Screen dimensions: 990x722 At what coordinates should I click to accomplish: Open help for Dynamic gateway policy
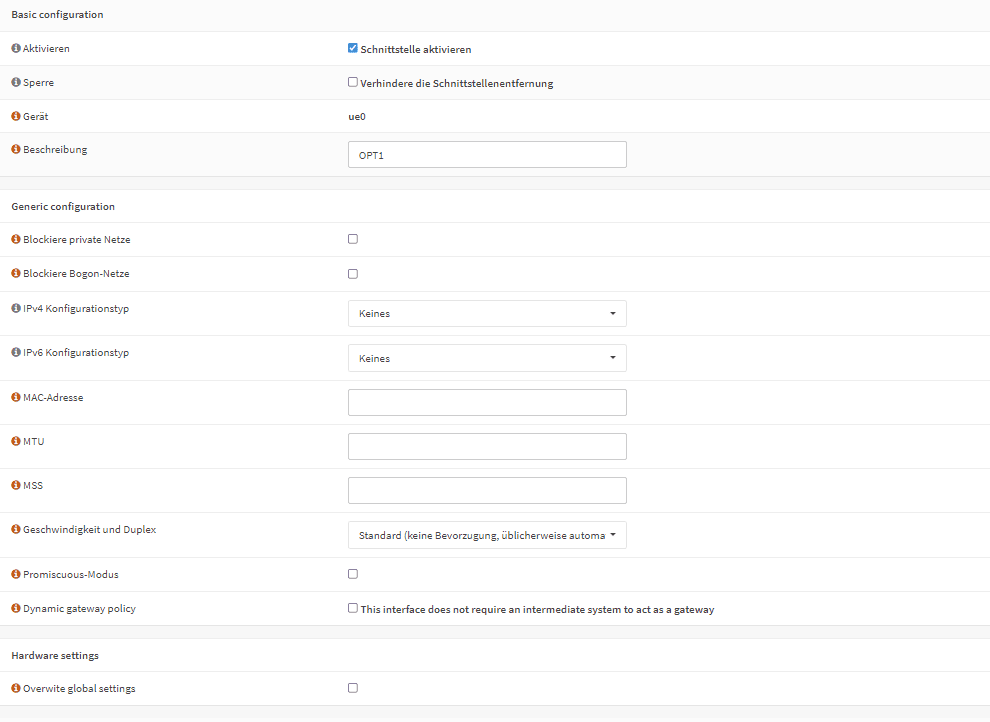(x=16, y=608)
